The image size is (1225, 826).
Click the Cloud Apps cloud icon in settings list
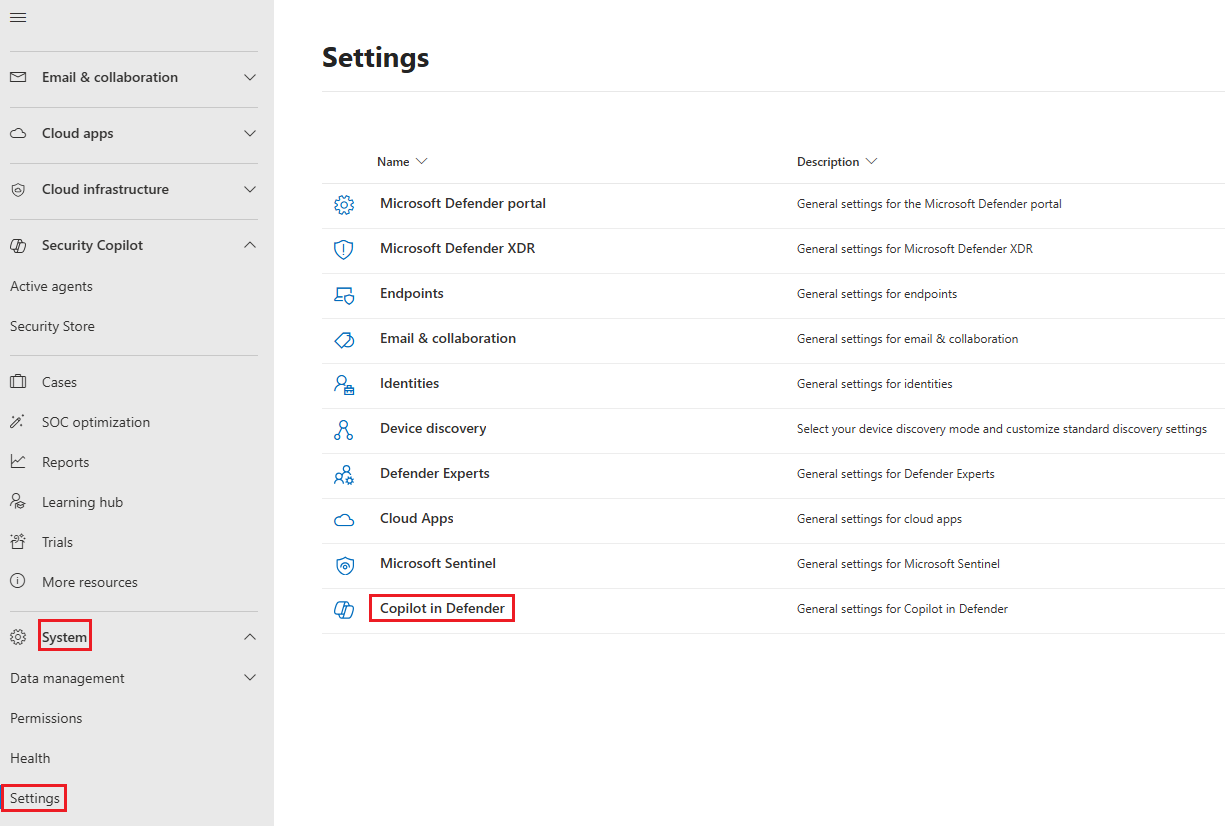[x=344, y=520]
